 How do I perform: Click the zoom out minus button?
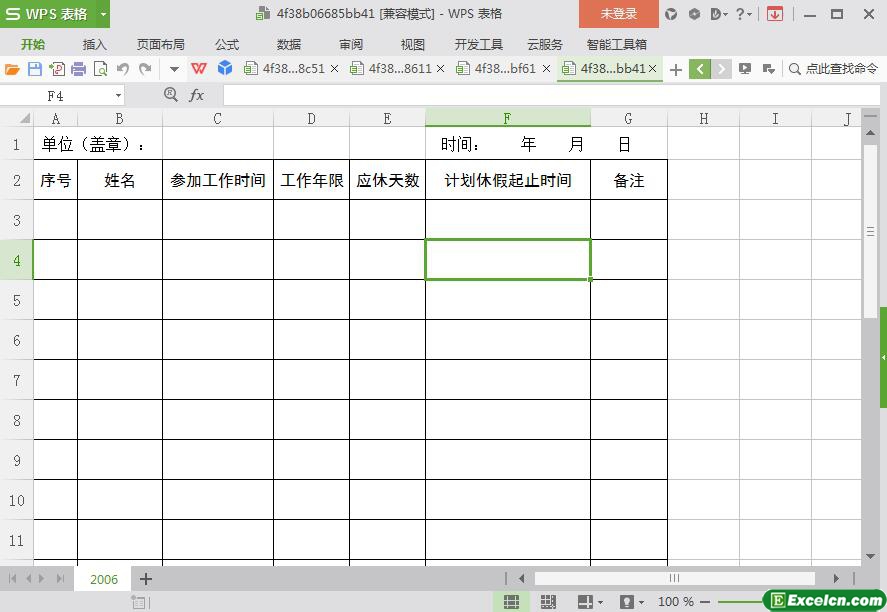tap(707, 602)
